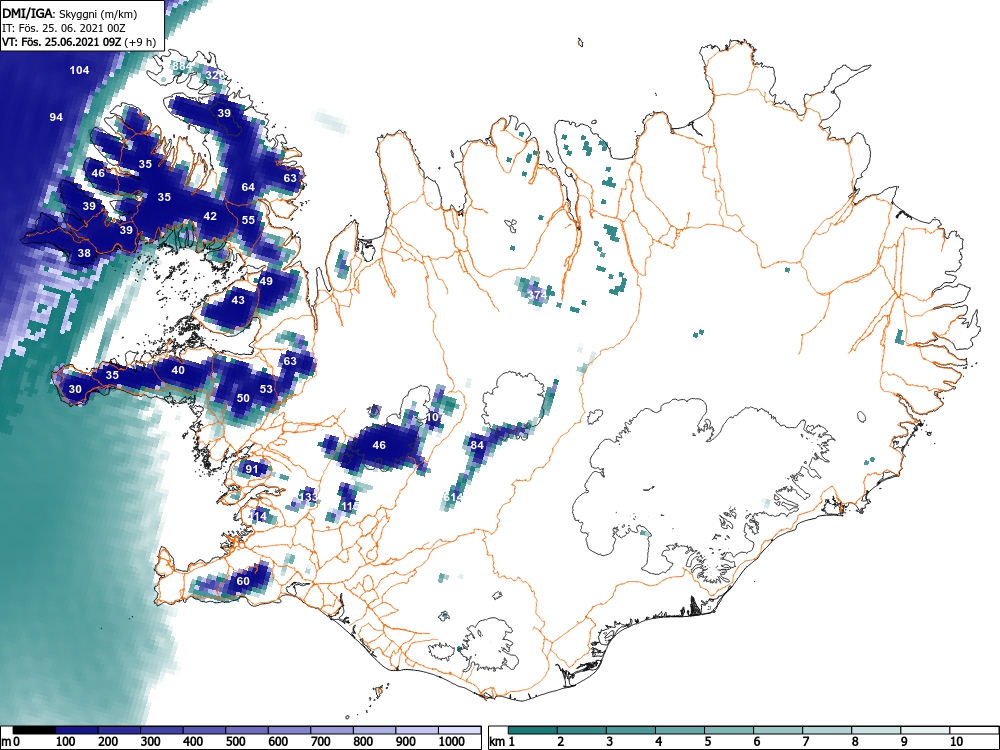
Task: Select the 326 value near the northwest tip
Action: click(215, 75)
